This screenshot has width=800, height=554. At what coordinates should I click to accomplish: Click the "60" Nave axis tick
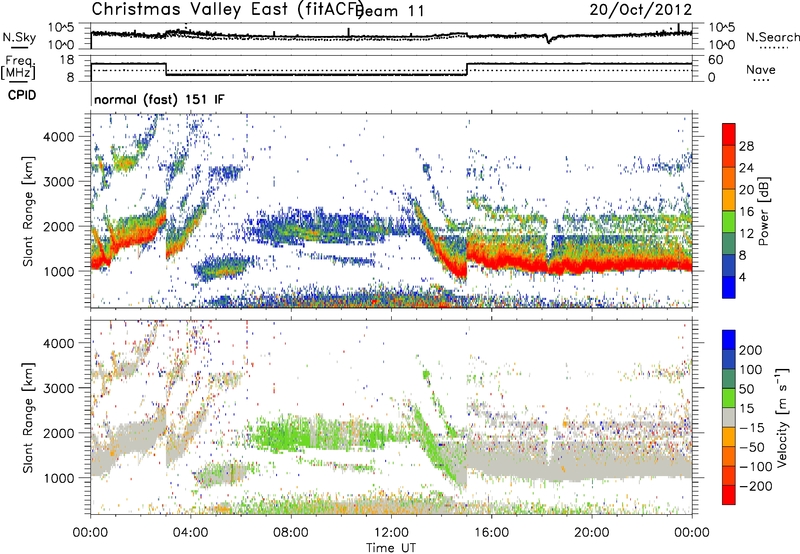click(716, 60)
